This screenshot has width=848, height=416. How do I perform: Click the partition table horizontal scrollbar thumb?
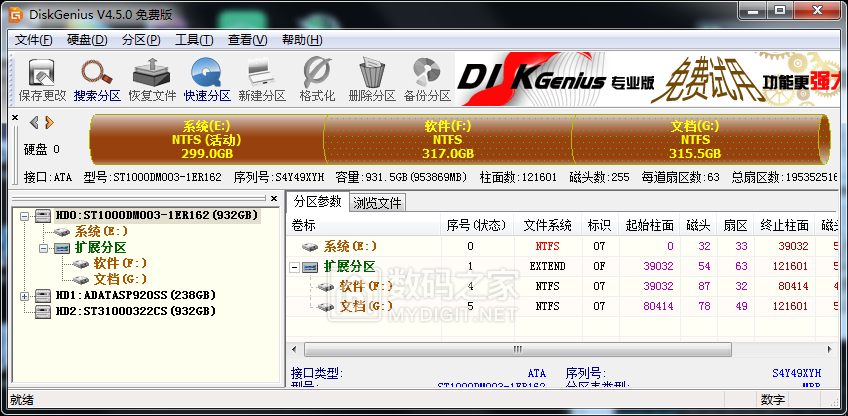[x=518, y=349]
